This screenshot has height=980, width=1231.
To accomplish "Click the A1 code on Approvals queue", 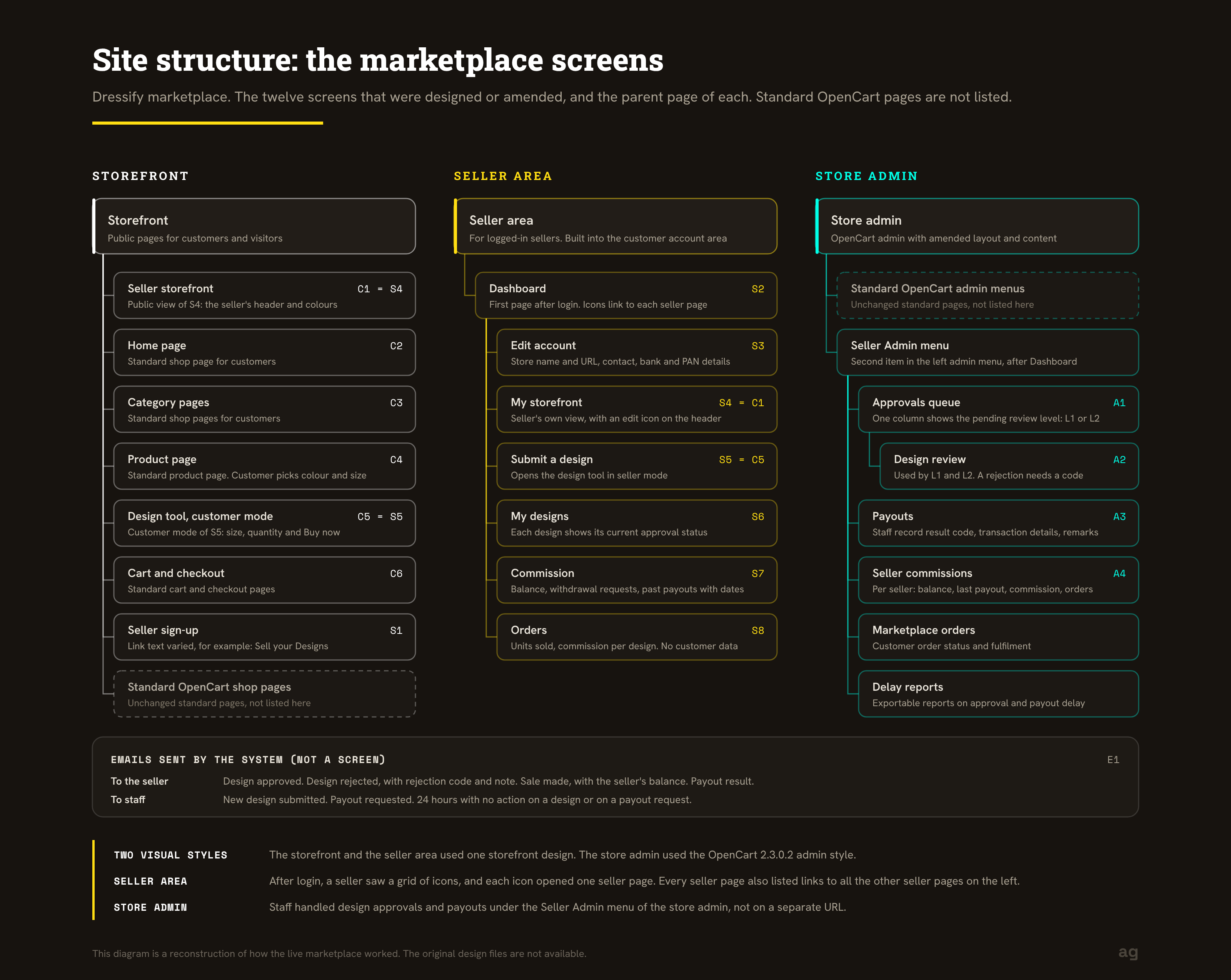I will click(x=1119, y=403).
